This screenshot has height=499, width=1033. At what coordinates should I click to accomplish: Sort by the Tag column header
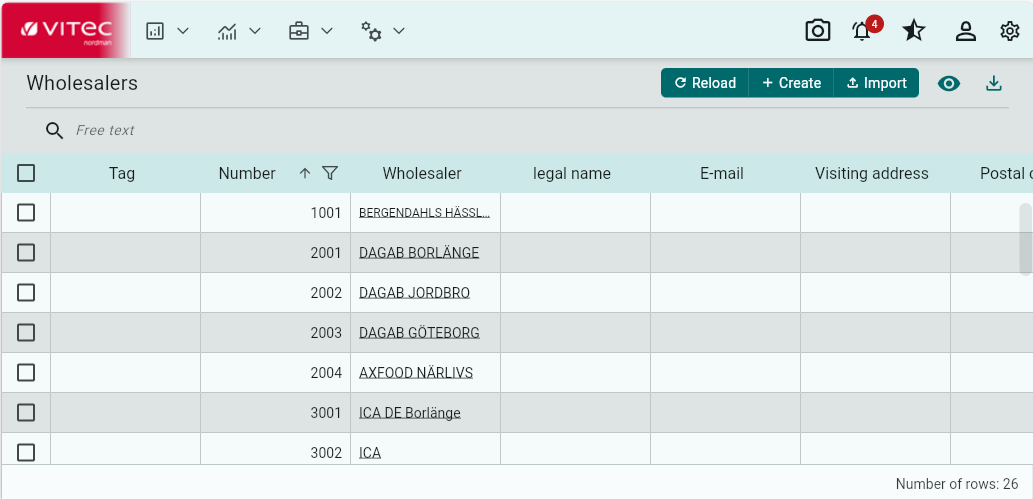coord(122,173)
